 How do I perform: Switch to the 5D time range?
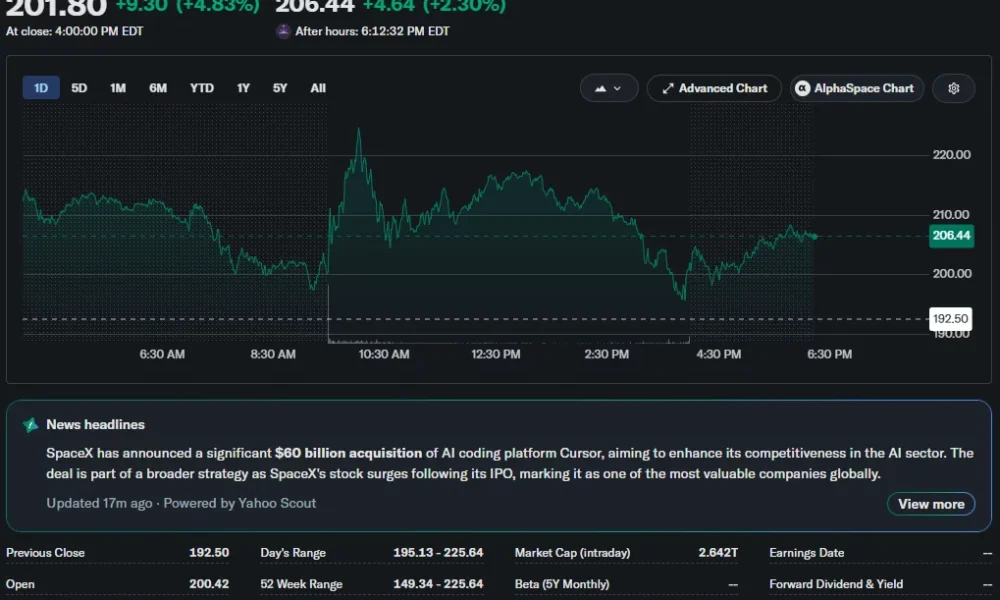point(79,88)
